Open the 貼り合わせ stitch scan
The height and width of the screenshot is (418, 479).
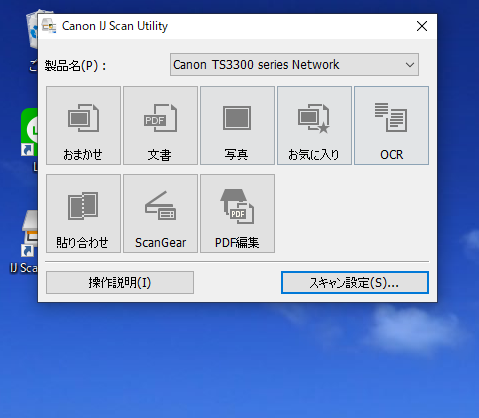point(83,213)
